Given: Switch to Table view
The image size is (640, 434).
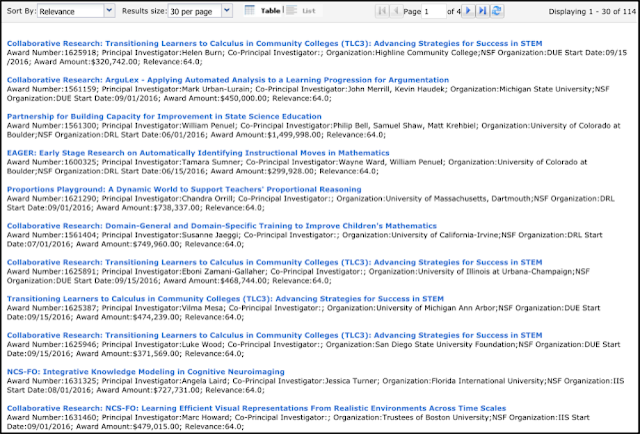Looking at the screenshot, I should pyautogui.click(x=262, y=11).
